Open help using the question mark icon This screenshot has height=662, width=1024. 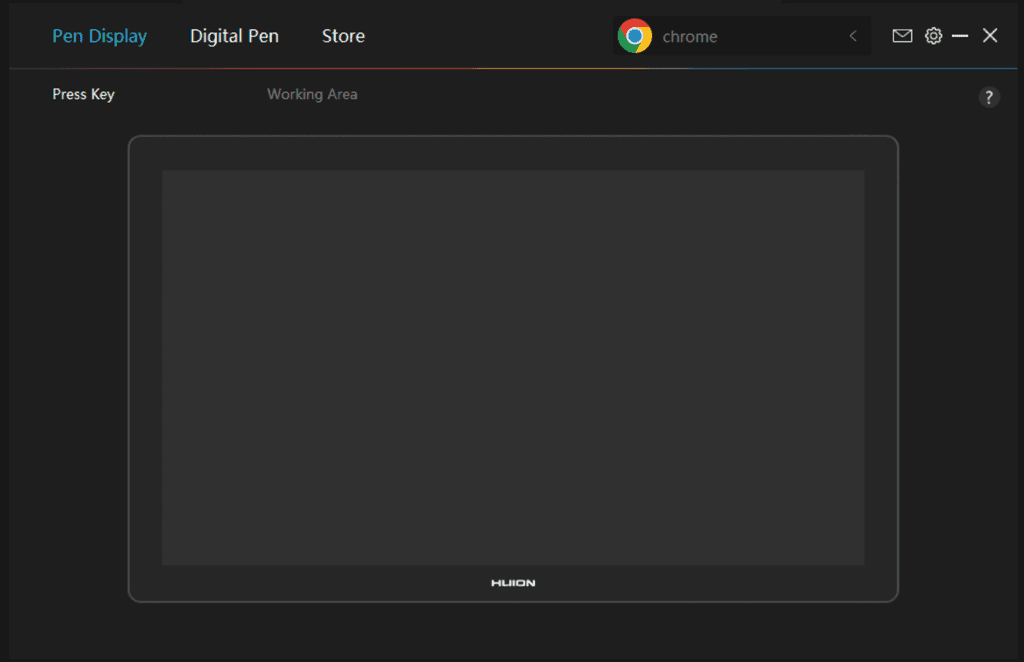(x=989, y=97)
